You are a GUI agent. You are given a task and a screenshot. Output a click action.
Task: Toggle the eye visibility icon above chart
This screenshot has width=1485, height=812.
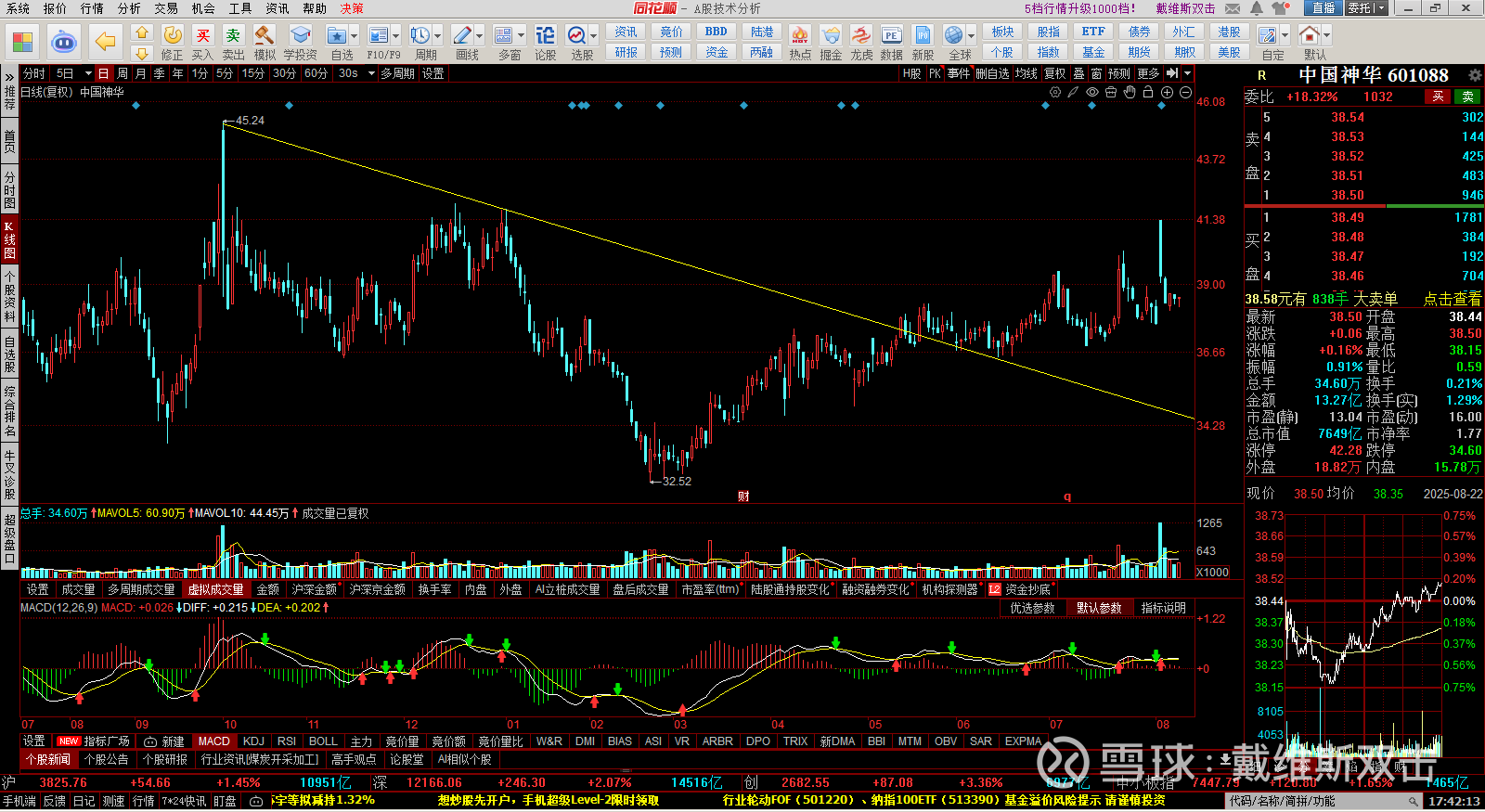tap(1092, 92)
